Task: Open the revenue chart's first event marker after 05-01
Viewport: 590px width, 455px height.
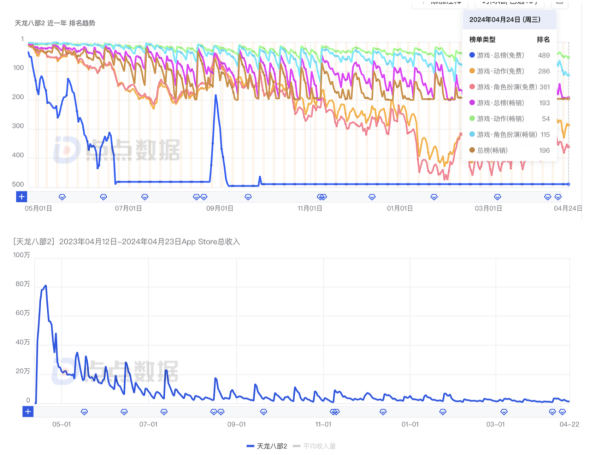Action: (84, 412)
